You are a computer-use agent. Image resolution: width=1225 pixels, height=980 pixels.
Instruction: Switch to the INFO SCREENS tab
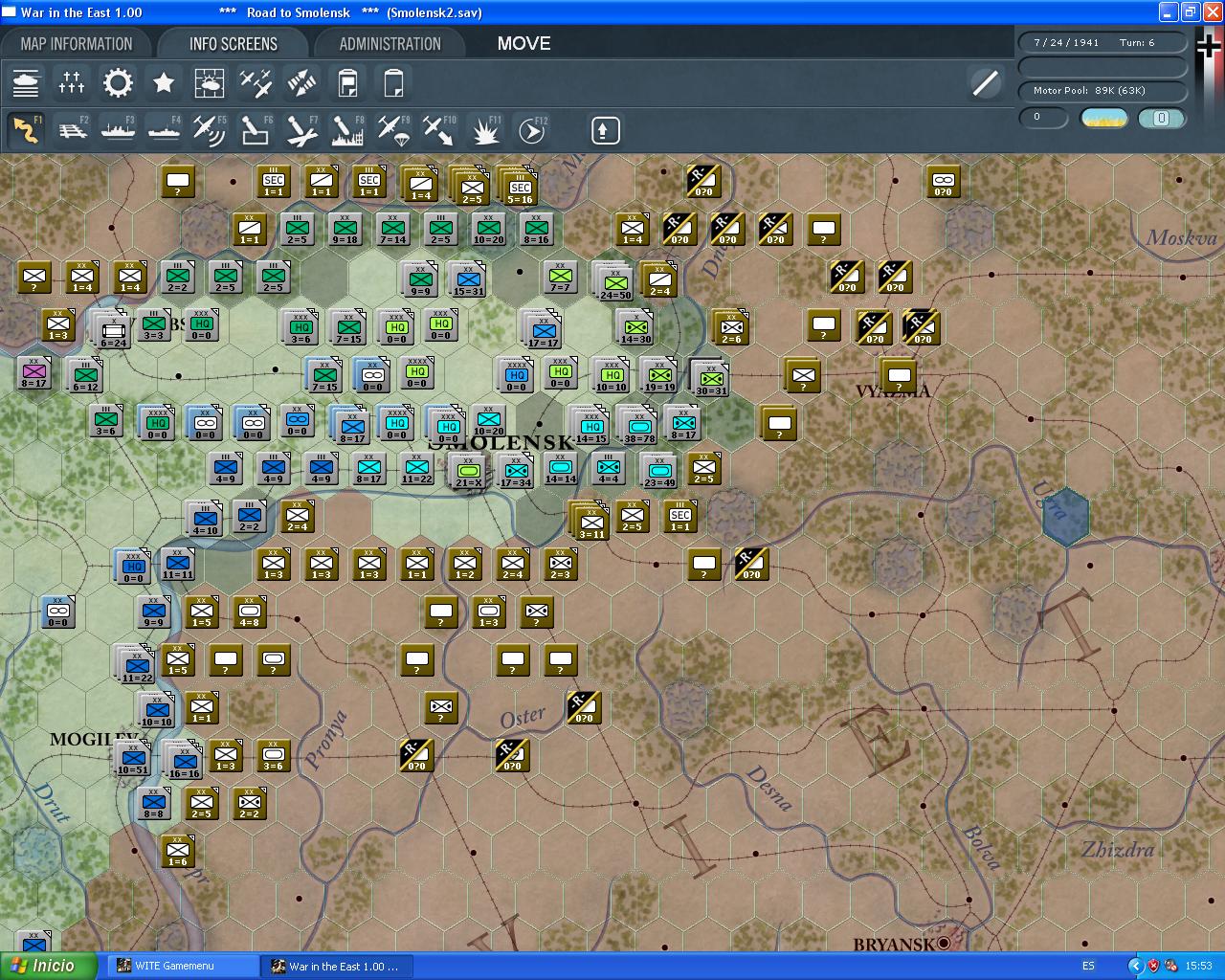point(233,44)
